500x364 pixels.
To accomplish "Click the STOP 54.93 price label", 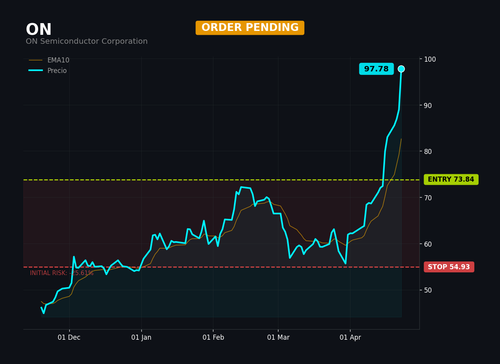I will tap(449, 267).
